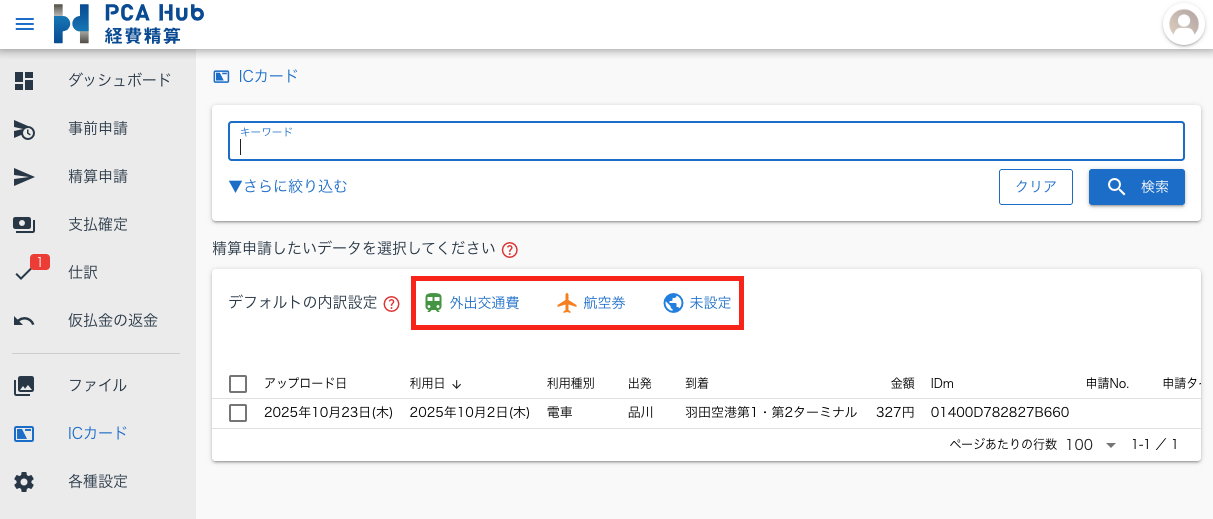
Task: Sort by 利用日 column header
Action: 427,383
